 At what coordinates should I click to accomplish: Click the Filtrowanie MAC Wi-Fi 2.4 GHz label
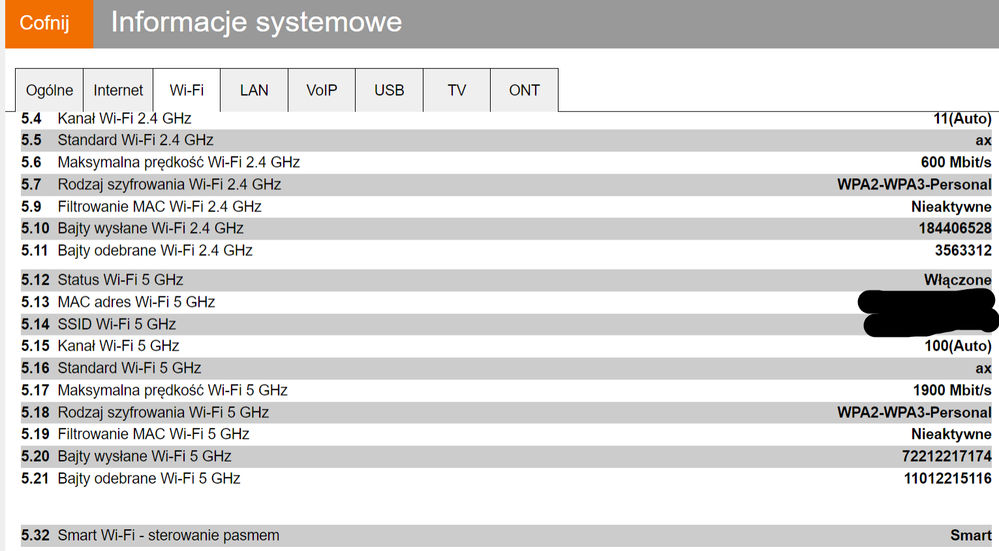[159, 206]
